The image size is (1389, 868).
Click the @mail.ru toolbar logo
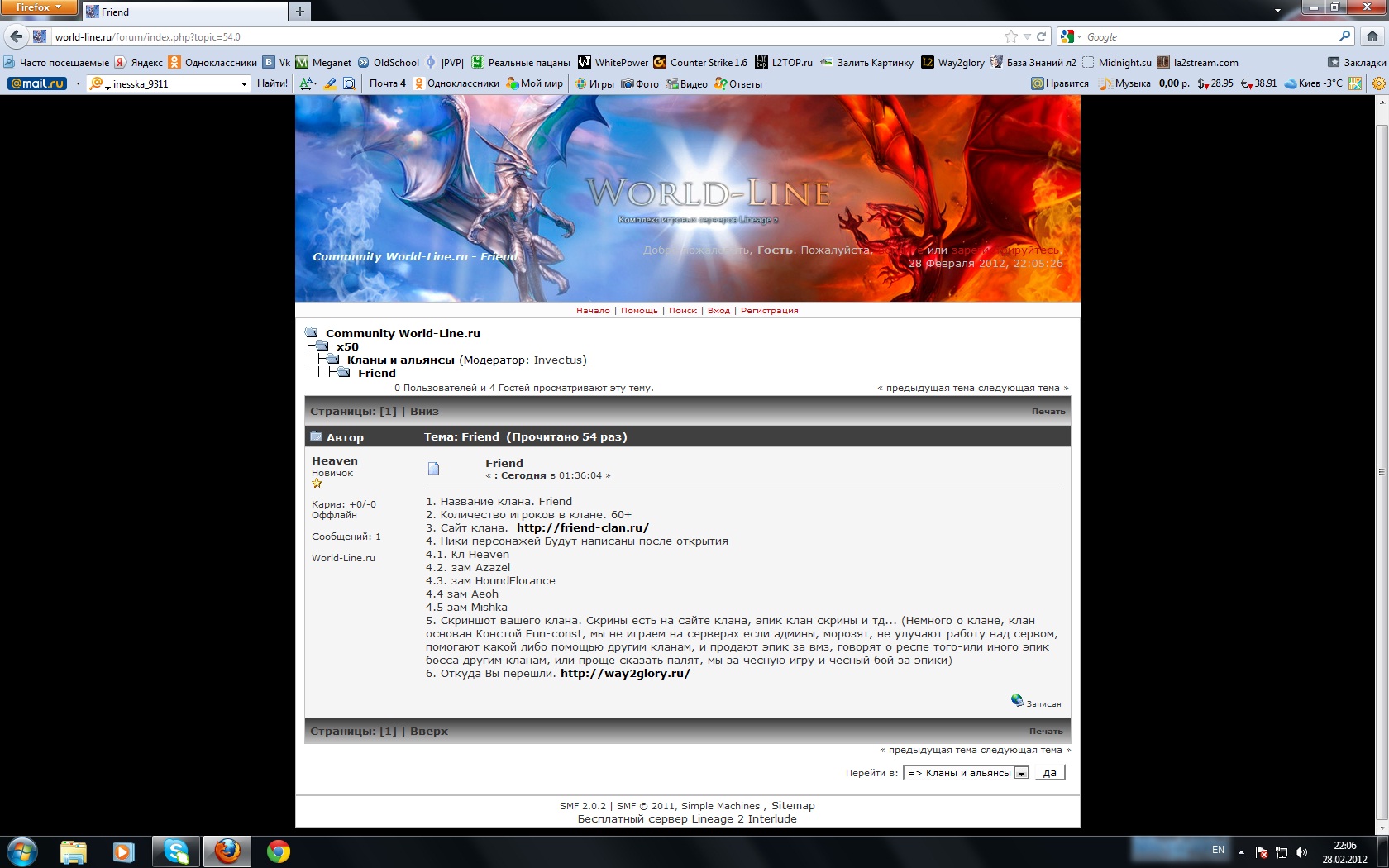[37, 83]
